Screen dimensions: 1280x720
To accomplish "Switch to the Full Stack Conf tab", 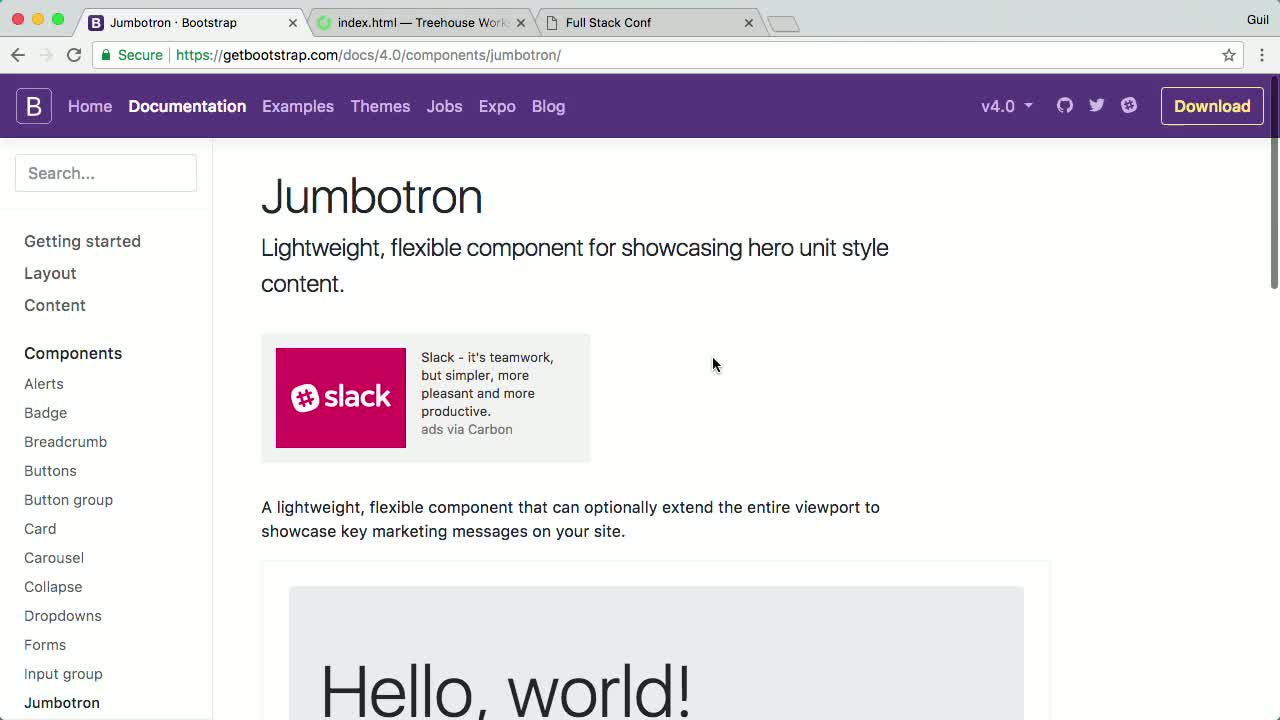I will pyautogui.click(x=650, y=23).
